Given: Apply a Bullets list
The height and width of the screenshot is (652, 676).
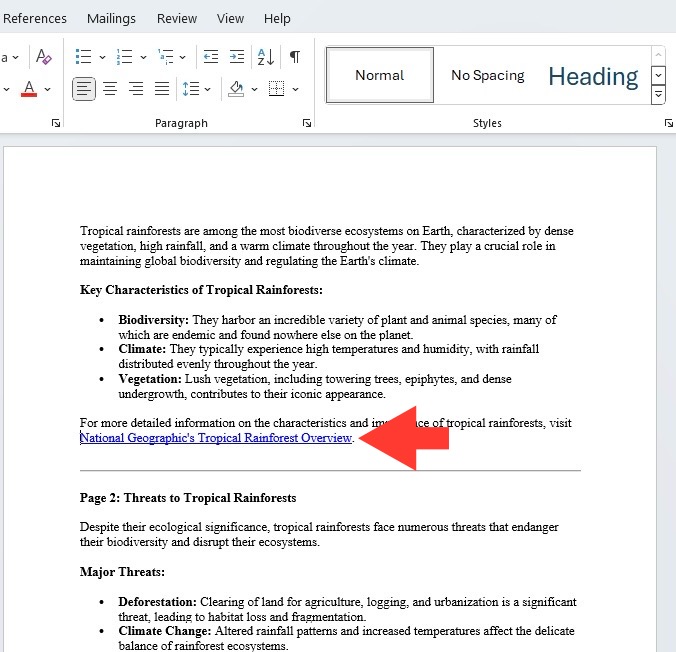Looking at the screenshot, I should coord(83,56).
